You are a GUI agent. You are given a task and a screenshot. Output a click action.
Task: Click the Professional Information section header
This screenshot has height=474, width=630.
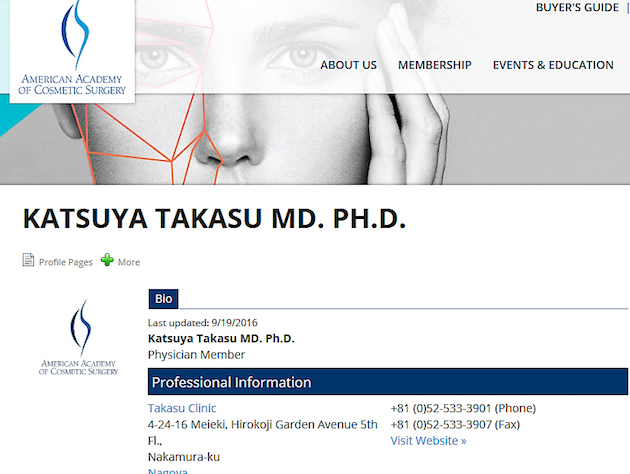[x=388, y=382]
